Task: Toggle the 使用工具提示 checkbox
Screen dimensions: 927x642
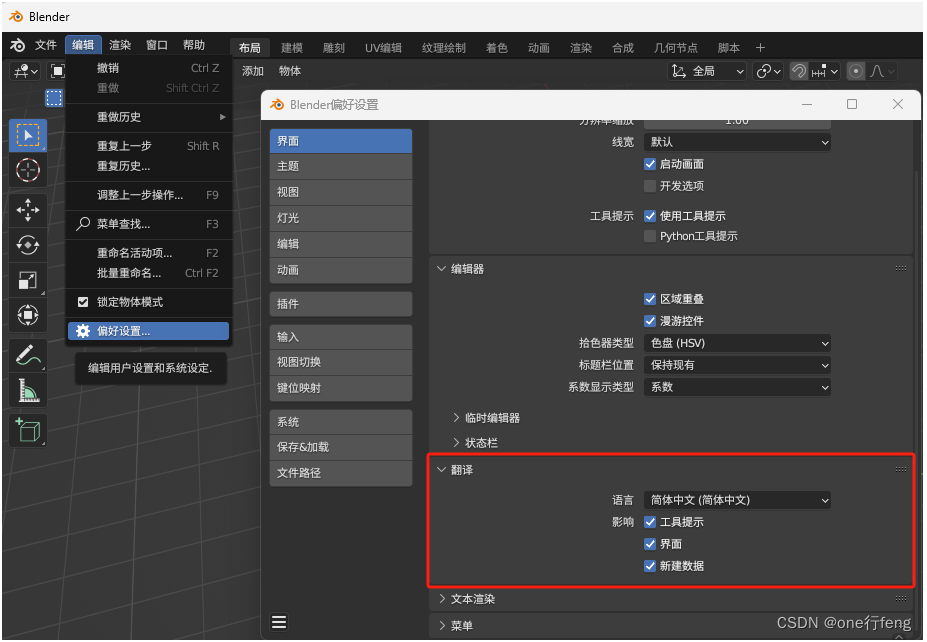Action: pyautogui.click(x=650, y=216)
